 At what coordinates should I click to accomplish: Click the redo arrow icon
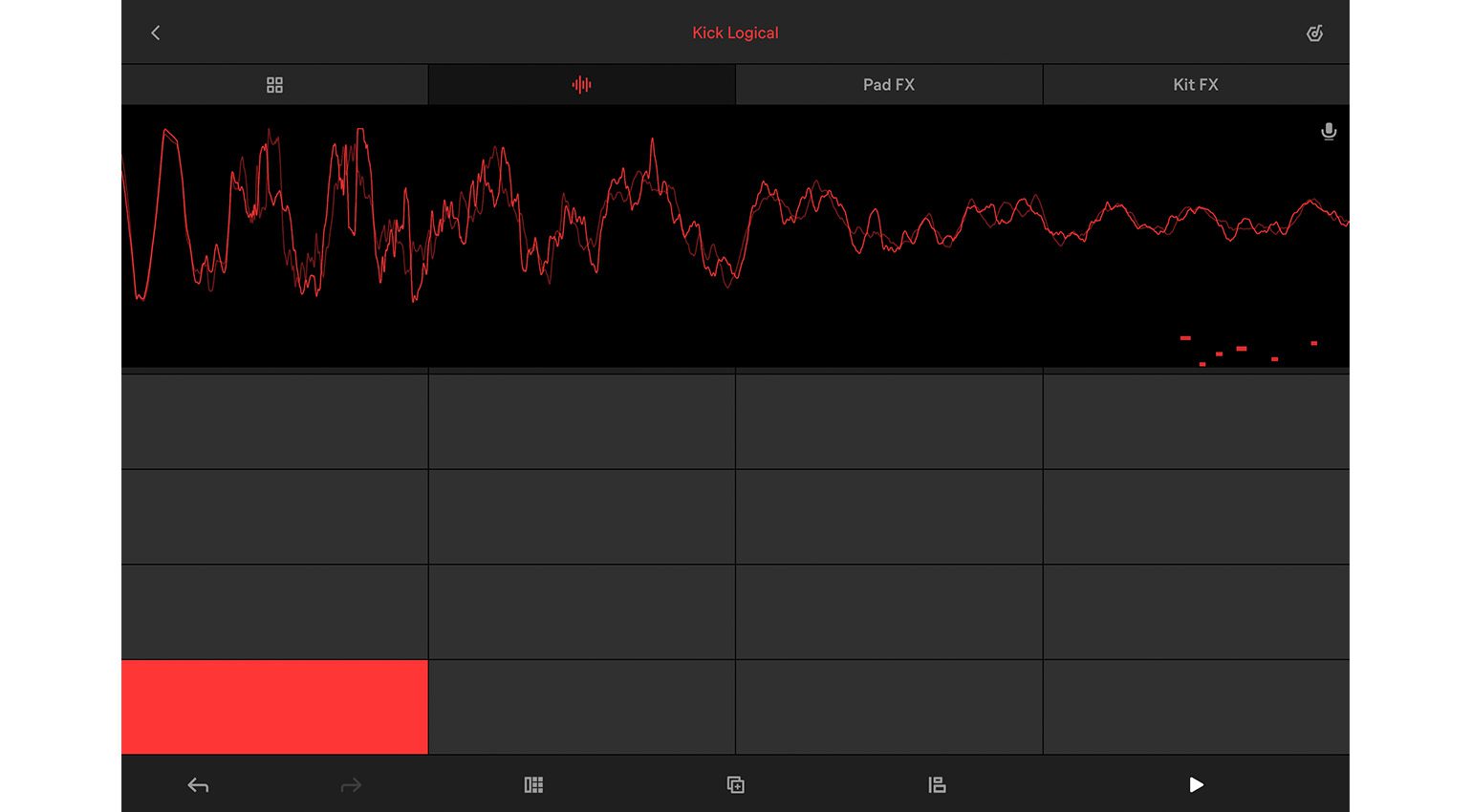tap(351, 785)
